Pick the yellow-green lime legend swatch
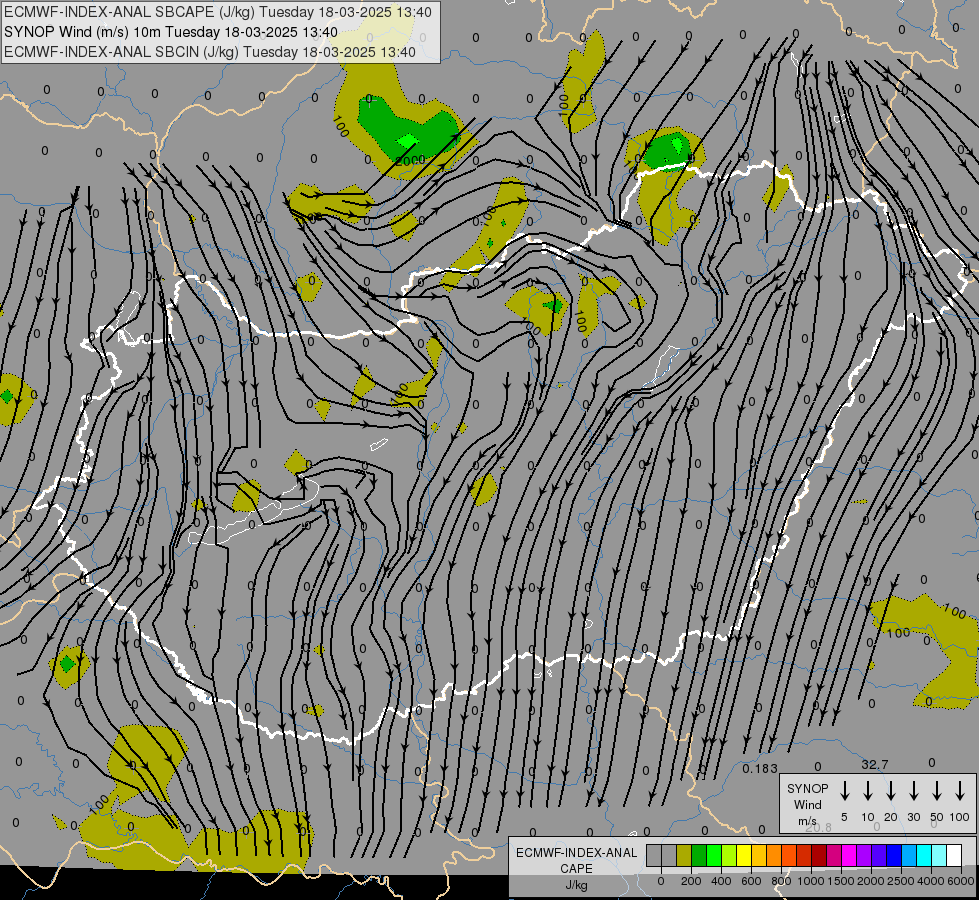The width and height of the screenshot is (979, 900). tap(729, 855)
